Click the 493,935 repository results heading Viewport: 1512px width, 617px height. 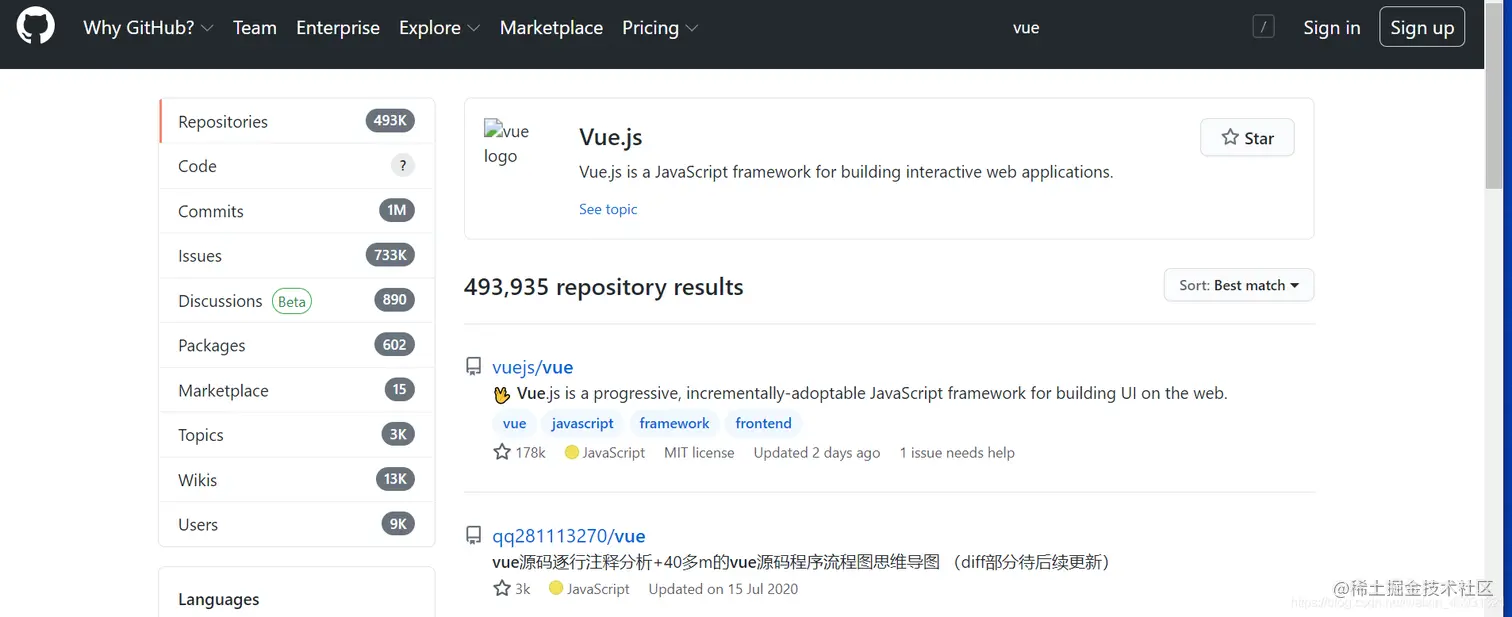click(603, 287)
